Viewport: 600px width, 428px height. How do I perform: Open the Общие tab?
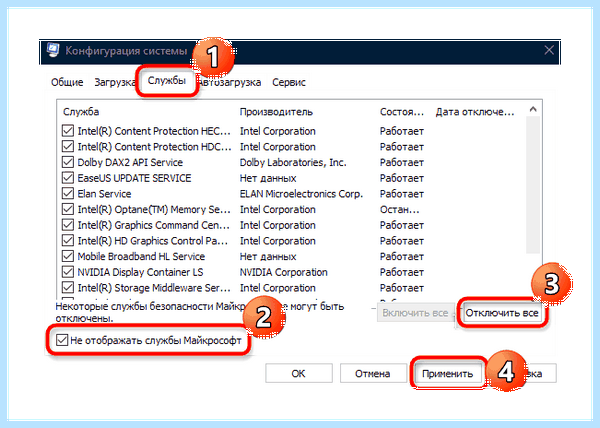click(x=67, y=82)
